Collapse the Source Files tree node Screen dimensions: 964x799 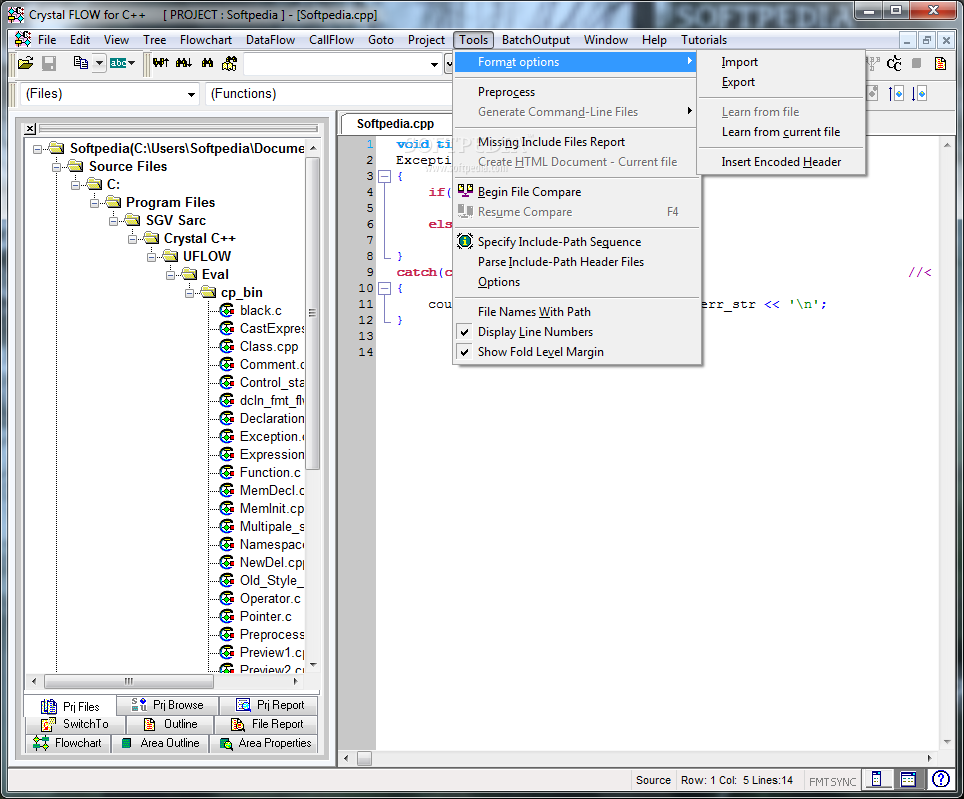(x=57, y=167)
